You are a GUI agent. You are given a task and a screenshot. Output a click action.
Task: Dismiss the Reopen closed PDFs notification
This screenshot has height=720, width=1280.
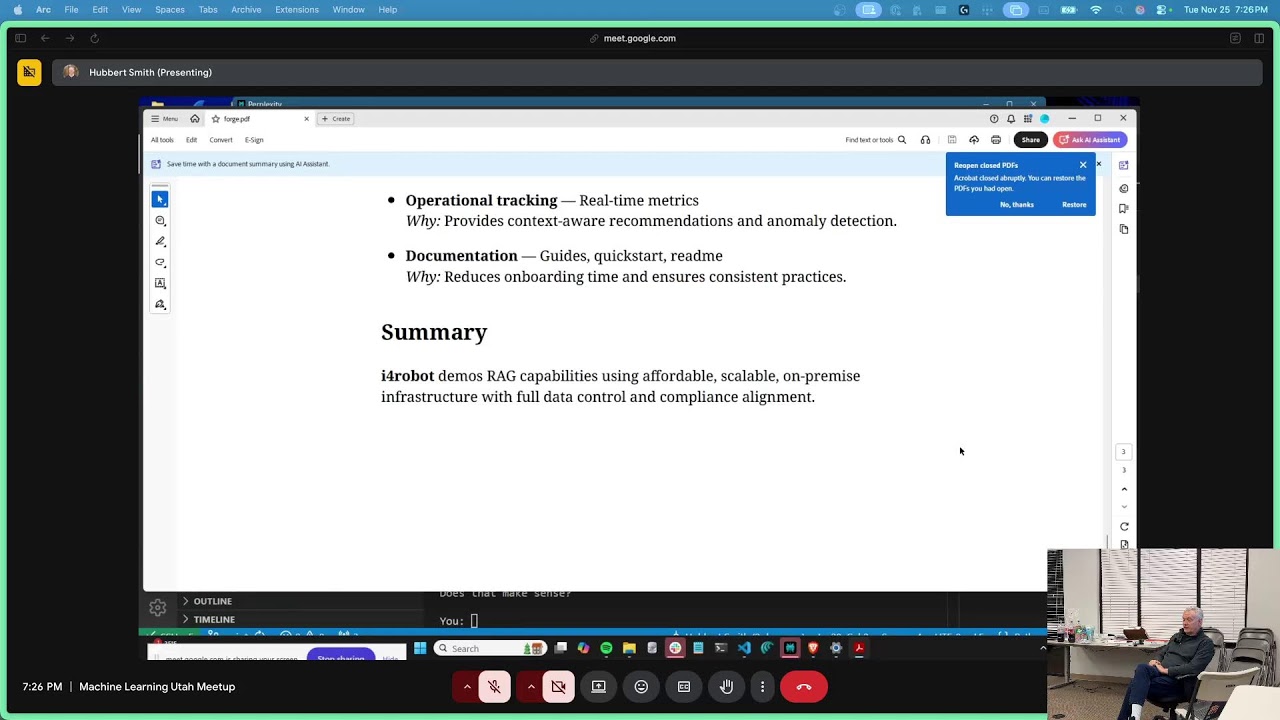pos(1083,165)
